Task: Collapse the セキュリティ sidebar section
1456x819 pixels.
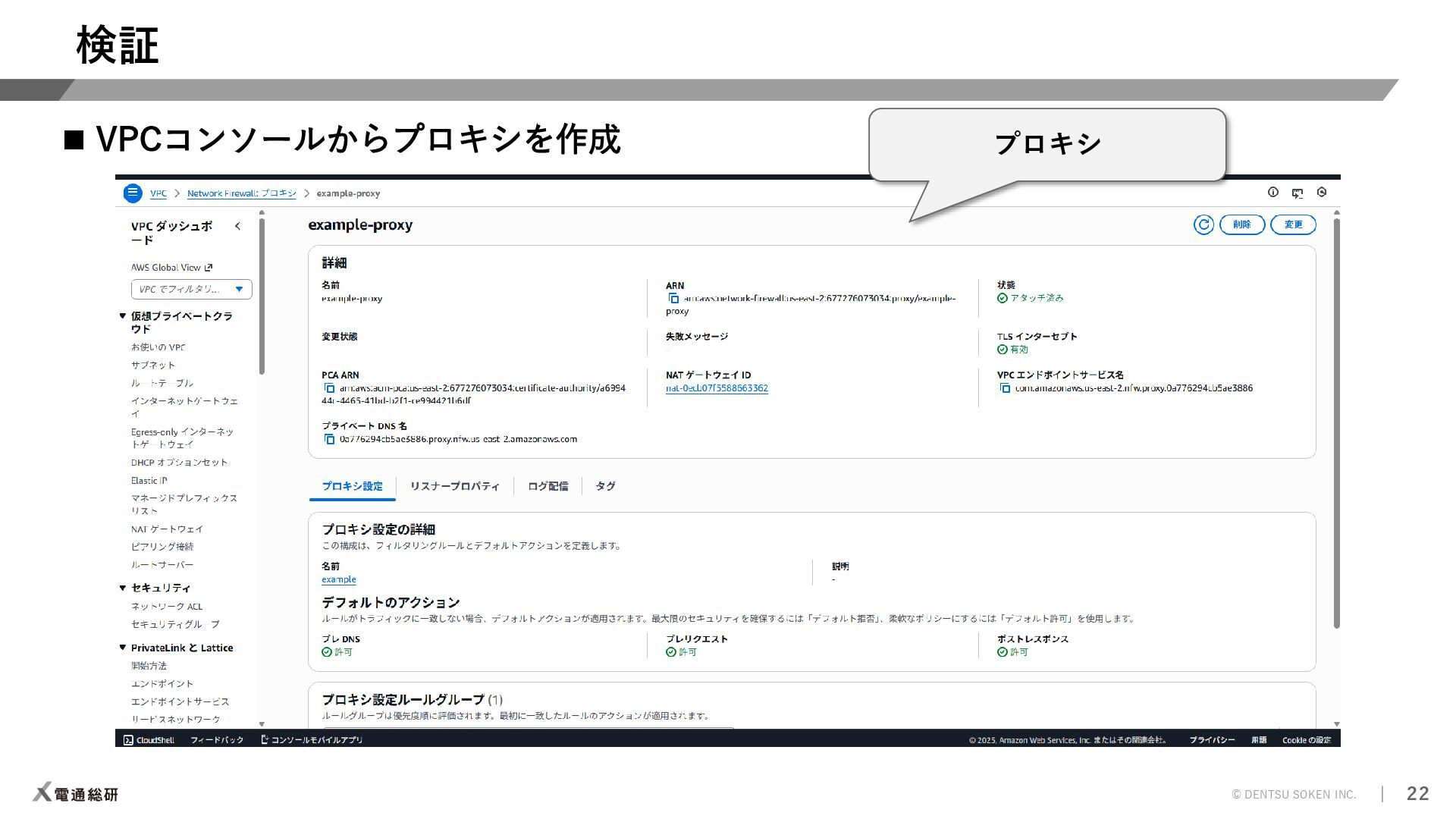Action: [x=123, y=588]
